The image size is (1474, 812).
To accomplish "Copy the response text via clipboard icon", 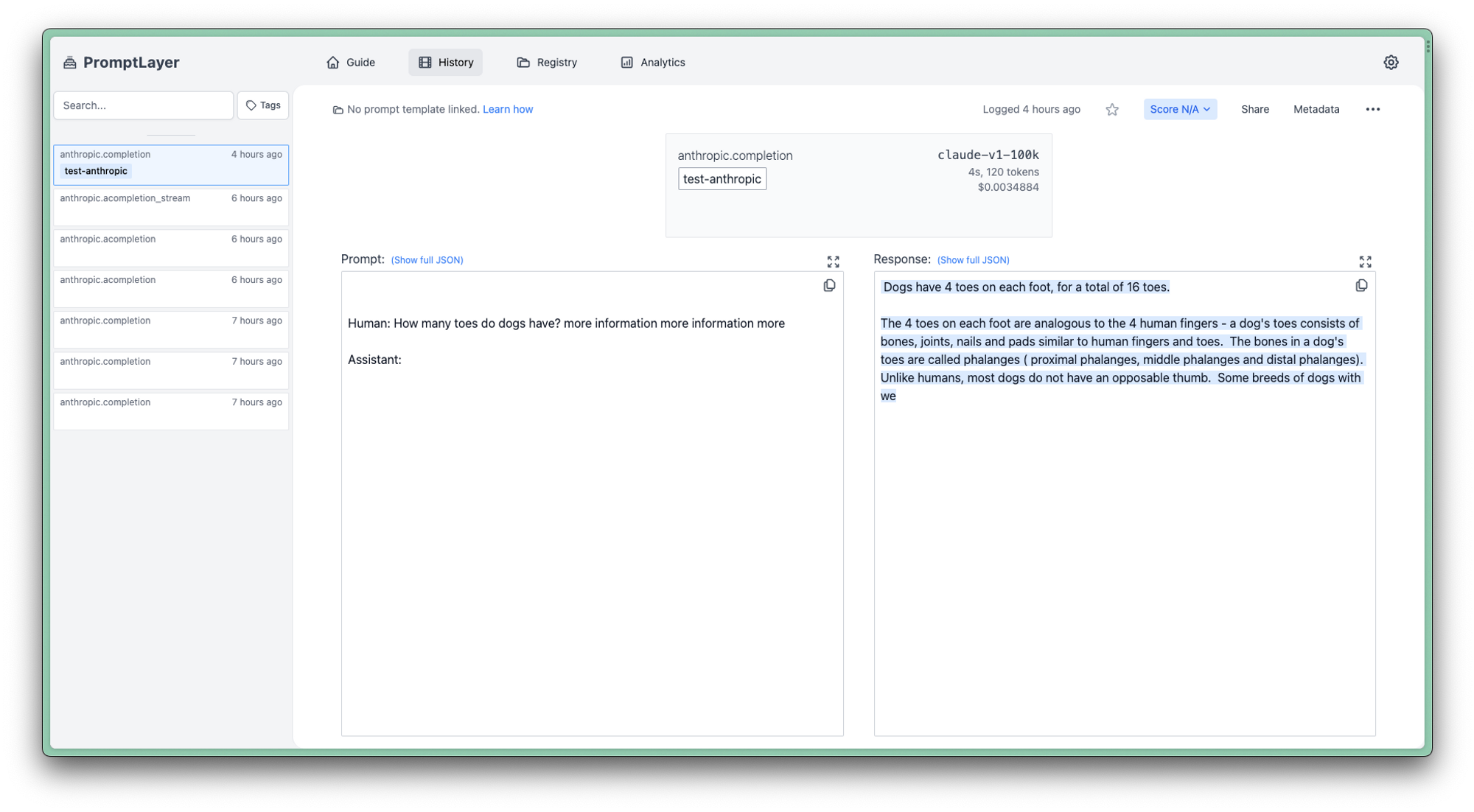I will [1361, 286].
